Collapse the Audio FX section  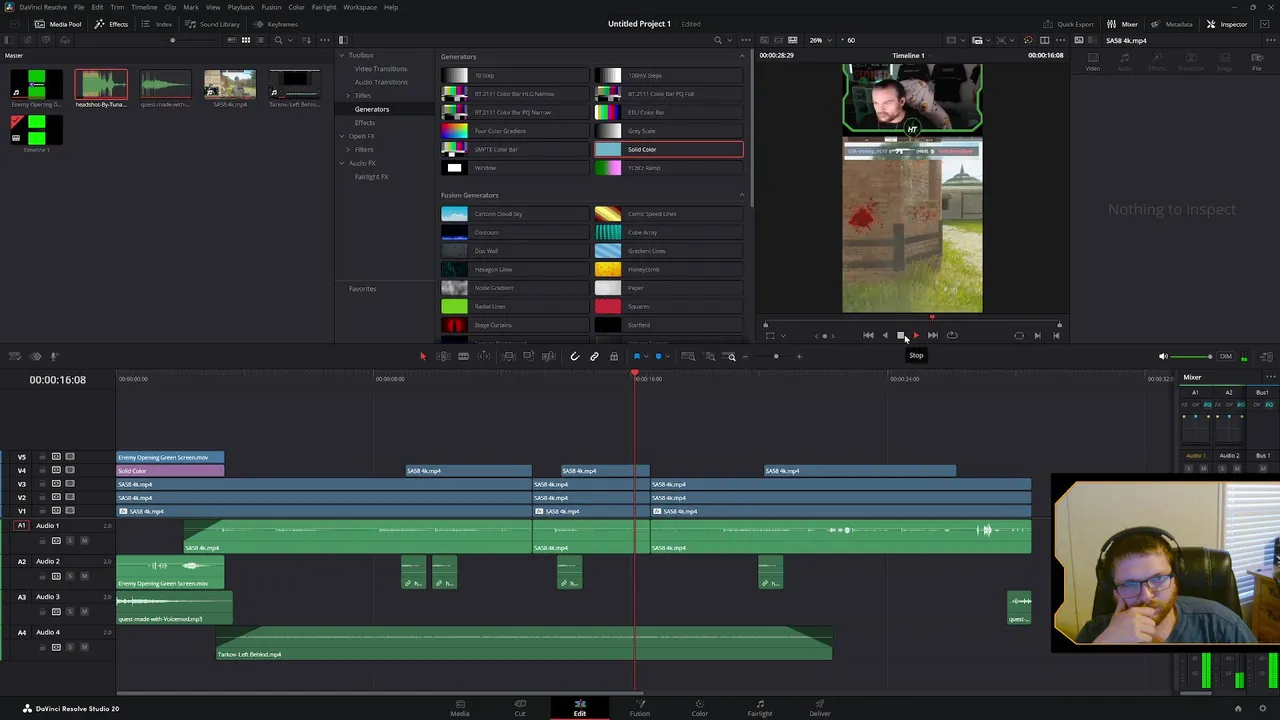(342, 163)
